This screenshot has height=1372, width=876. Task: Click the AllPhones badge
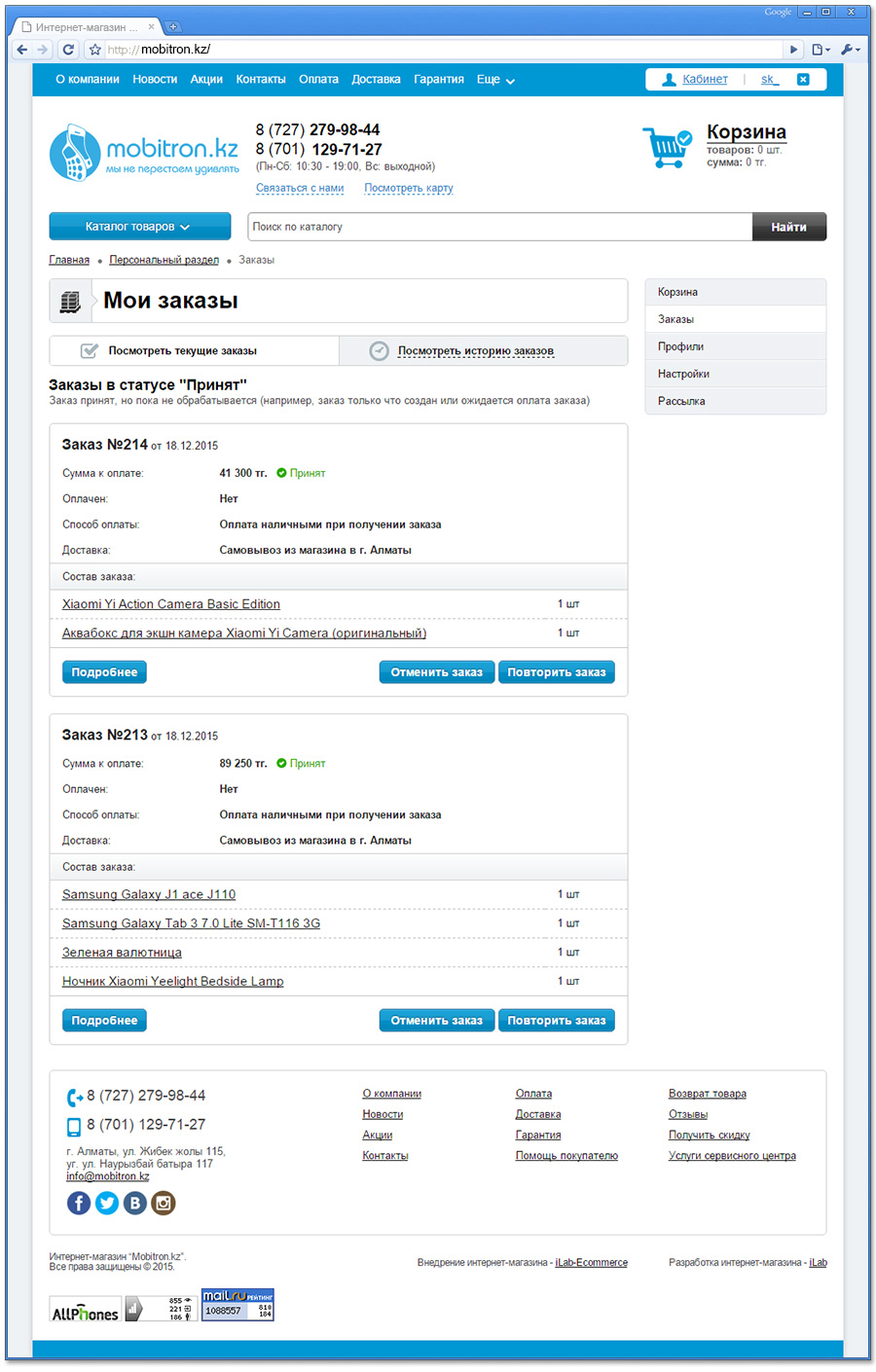(85, 1309)
